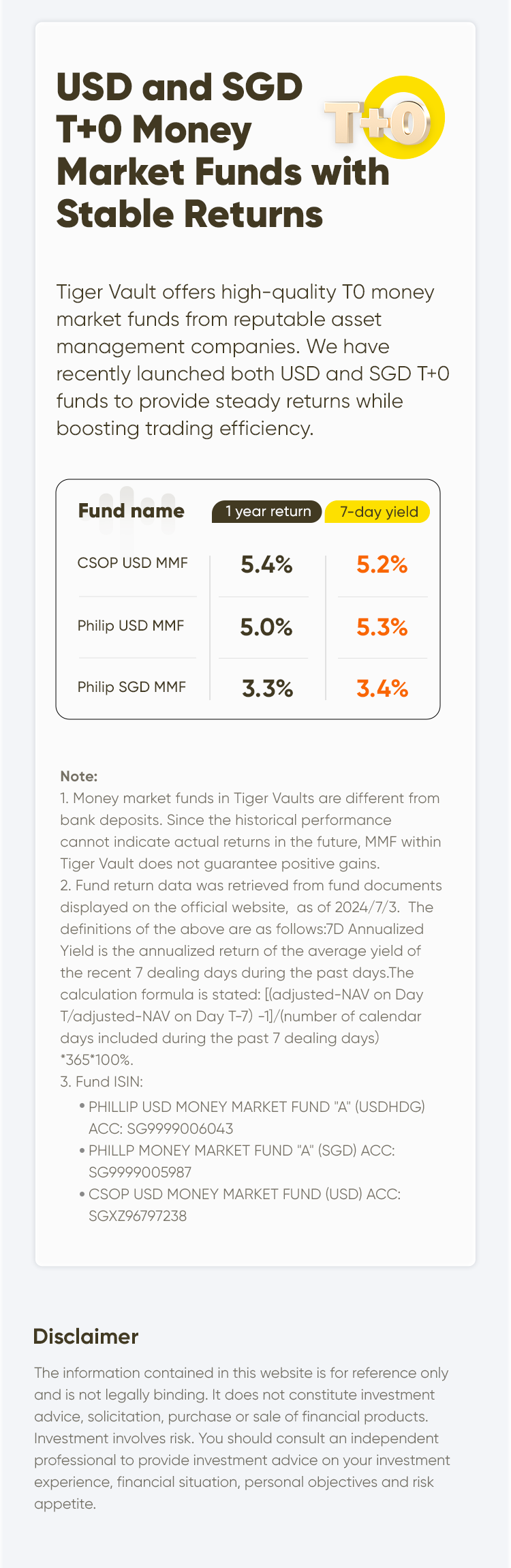
Task: Click the Fund name column header
Action: coord(131,511)
